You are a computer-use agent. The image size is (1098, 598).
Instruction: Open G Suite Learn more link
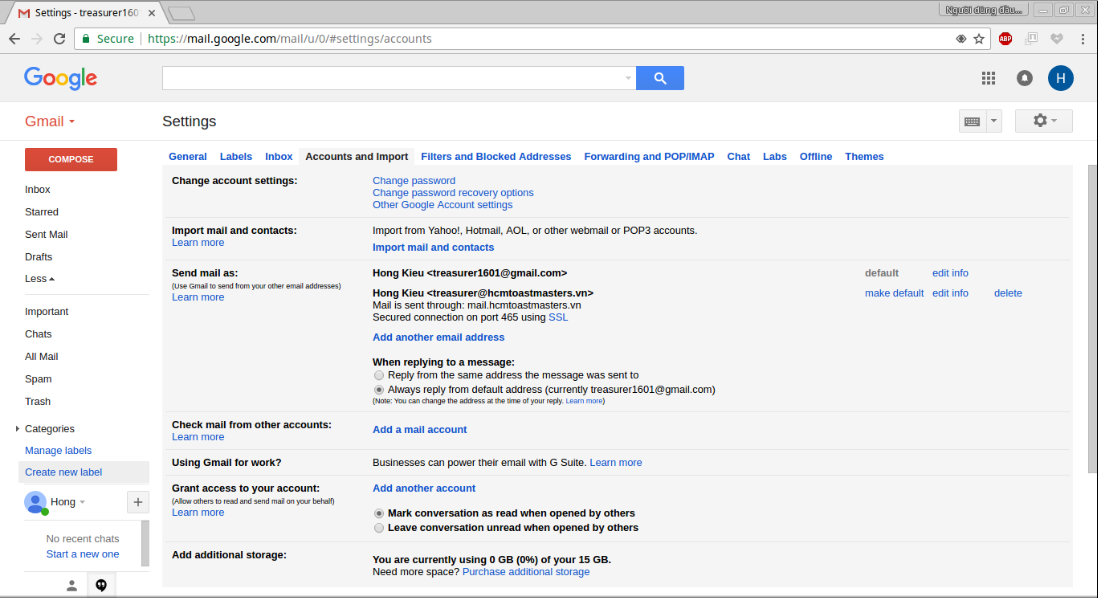click(x=616, y=463)
